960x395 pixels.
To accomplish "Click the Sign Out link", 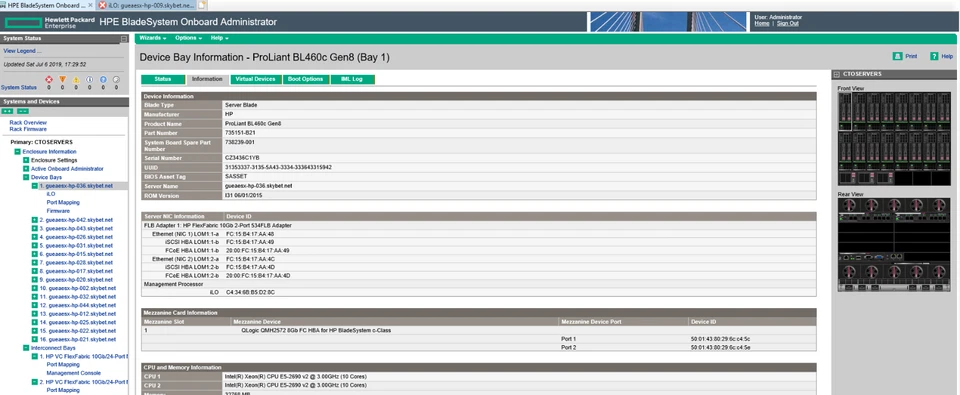I will coord(787,23).
